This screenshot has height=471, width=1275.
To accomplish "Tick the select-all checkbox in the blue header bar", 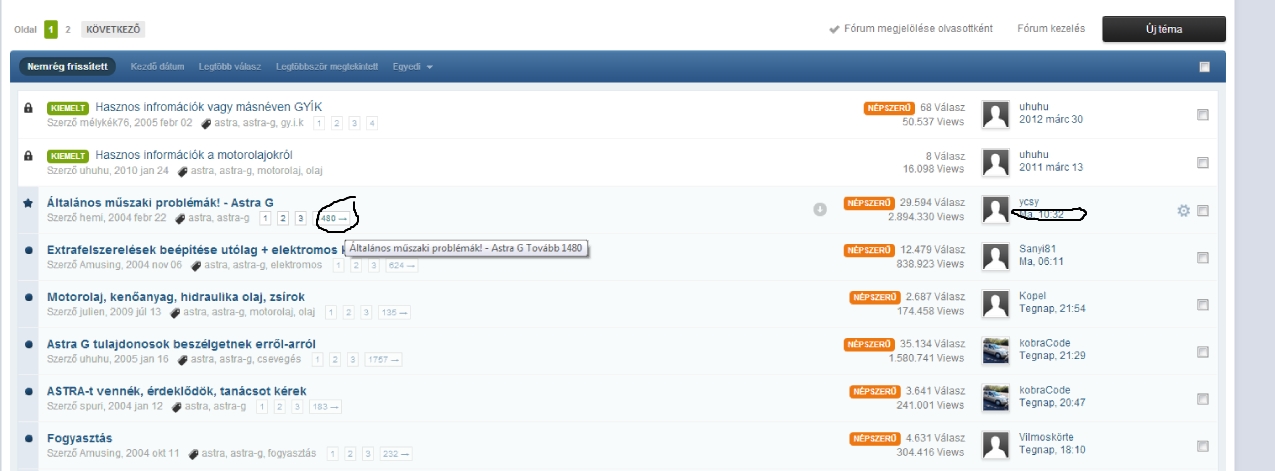I will (x=1204, y=67).
